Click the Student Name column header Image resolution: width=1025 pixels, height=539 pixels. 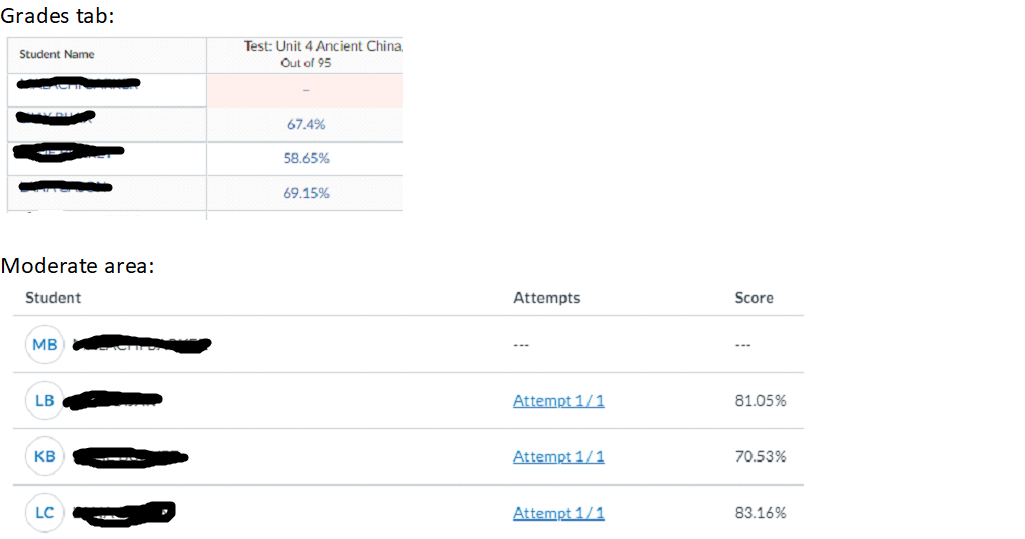57,54
